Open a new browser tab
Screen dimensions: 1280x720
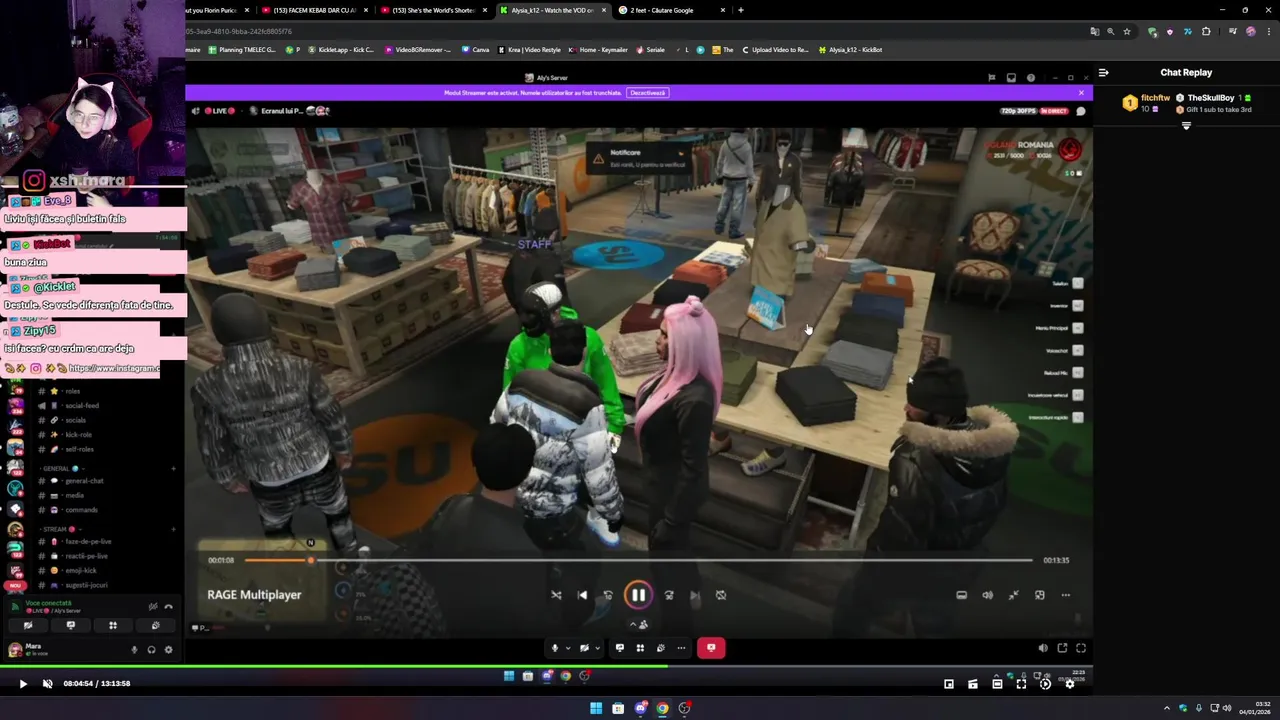click(740, 10)
